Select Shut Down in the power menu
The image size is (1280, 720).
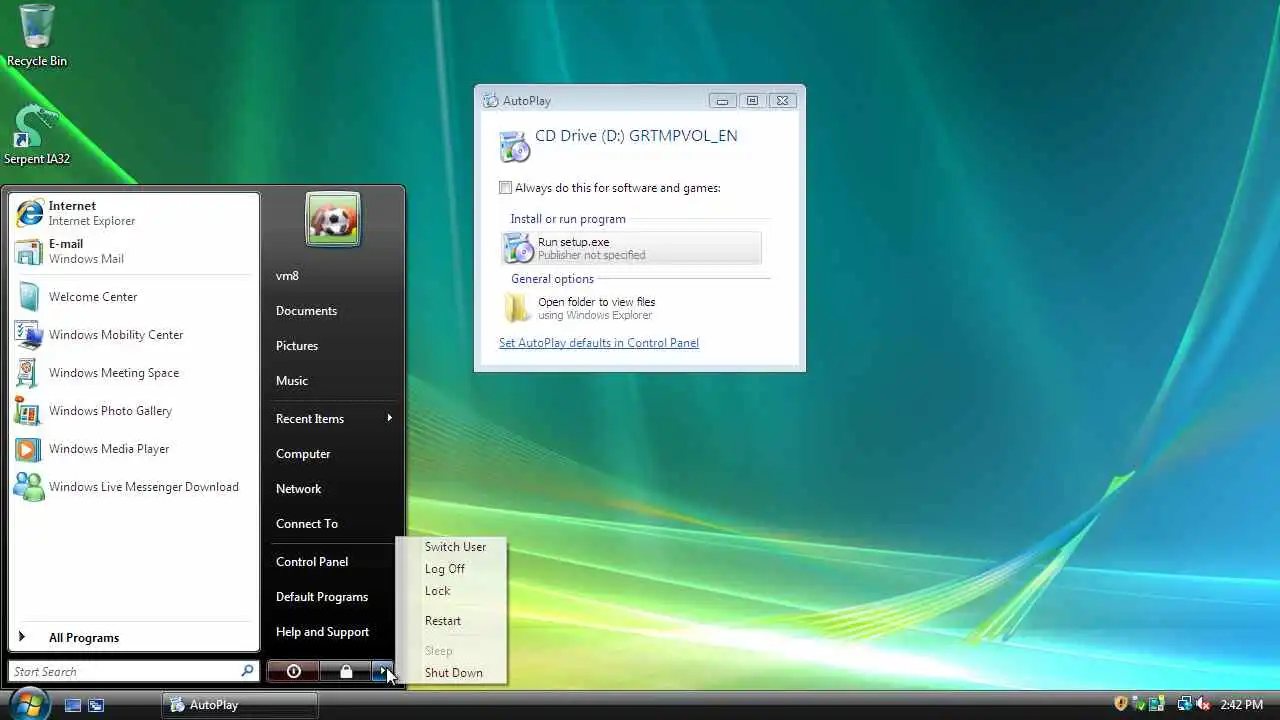coord(454,673)
